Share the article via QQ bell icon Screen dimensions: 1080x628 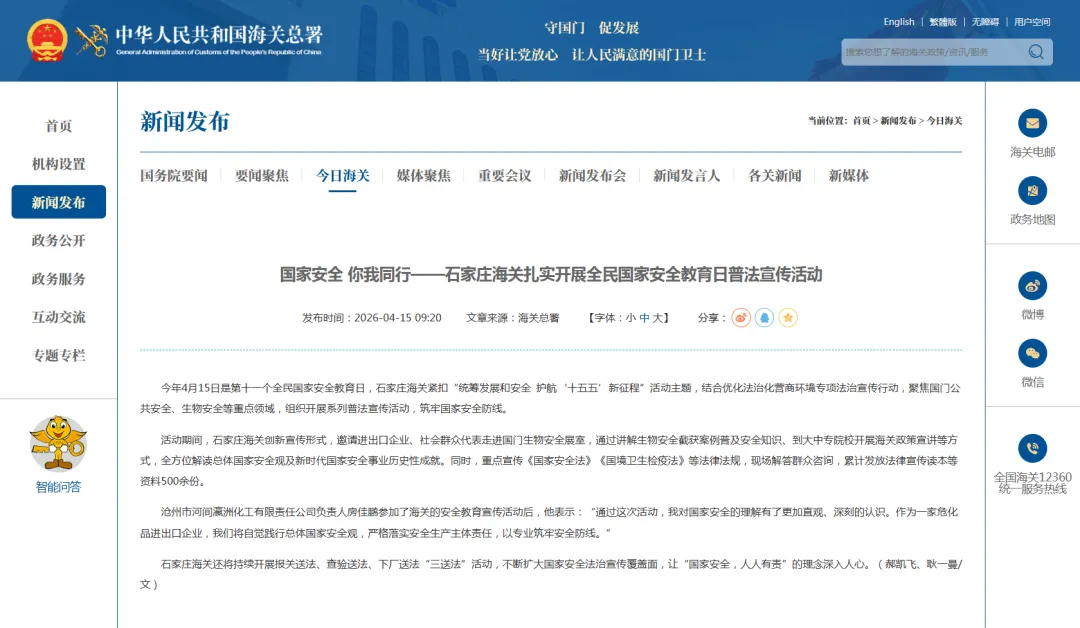(x=765, y=317)
